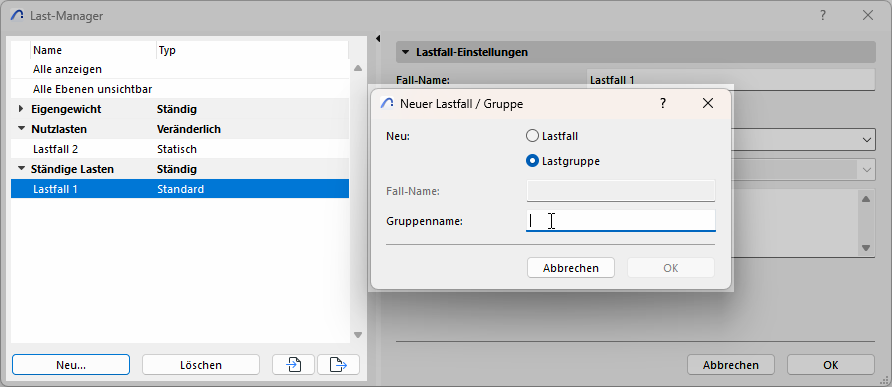Select the Alle Ebenen unsichtbar row
Screen dimensions: 892x387
coord(180,89)
